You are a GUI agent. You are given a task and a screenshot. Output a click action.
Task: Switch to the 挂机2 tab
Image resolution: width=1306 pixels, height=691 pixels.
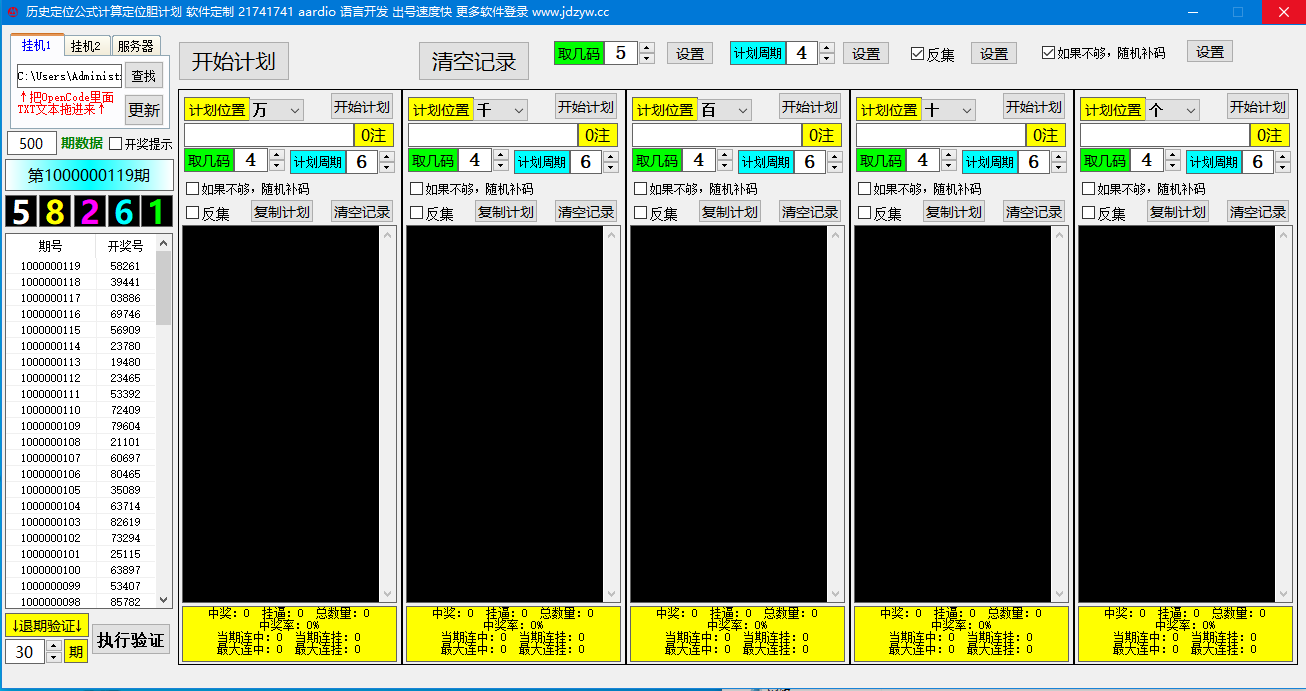click(x=86, y=46)
